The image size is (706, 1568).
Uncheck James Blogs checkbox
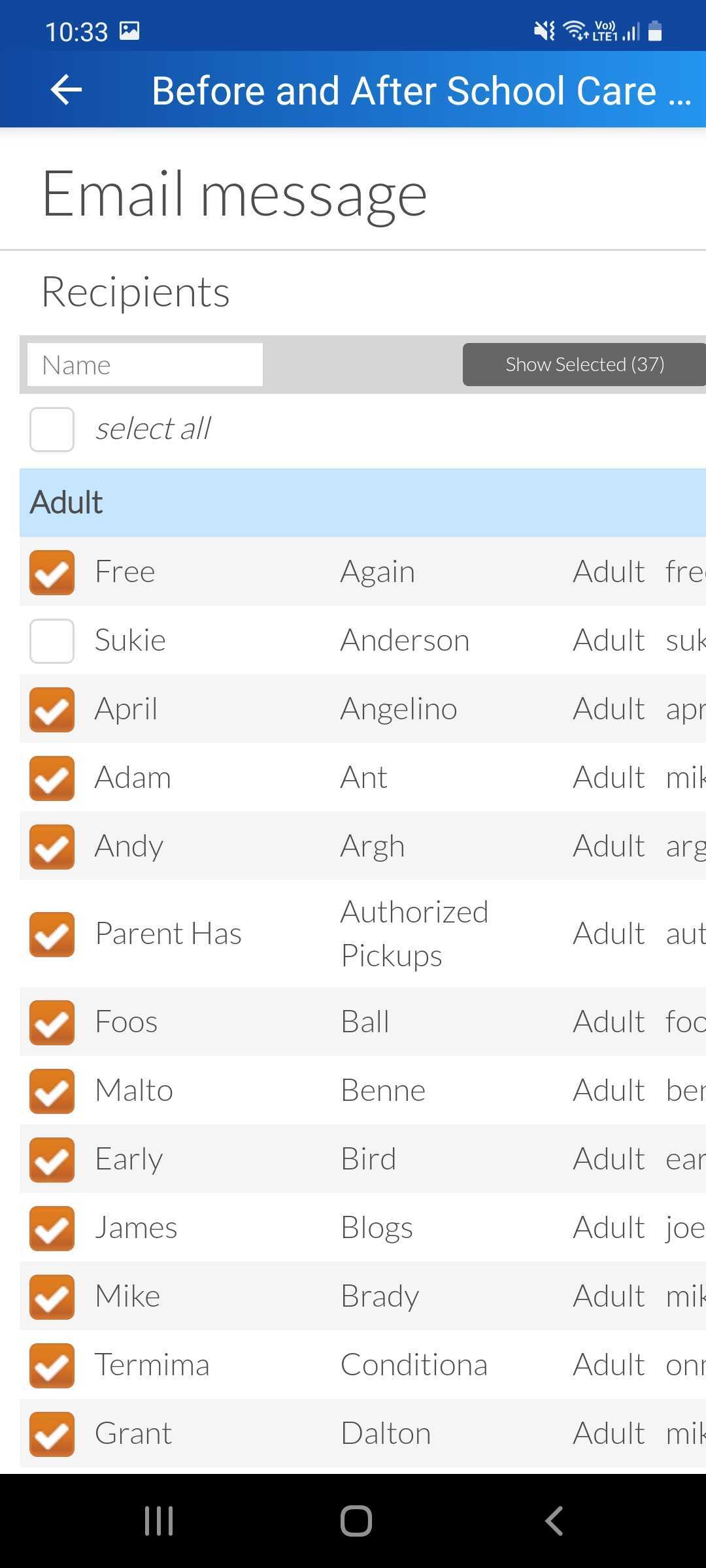pos(52,1228)
